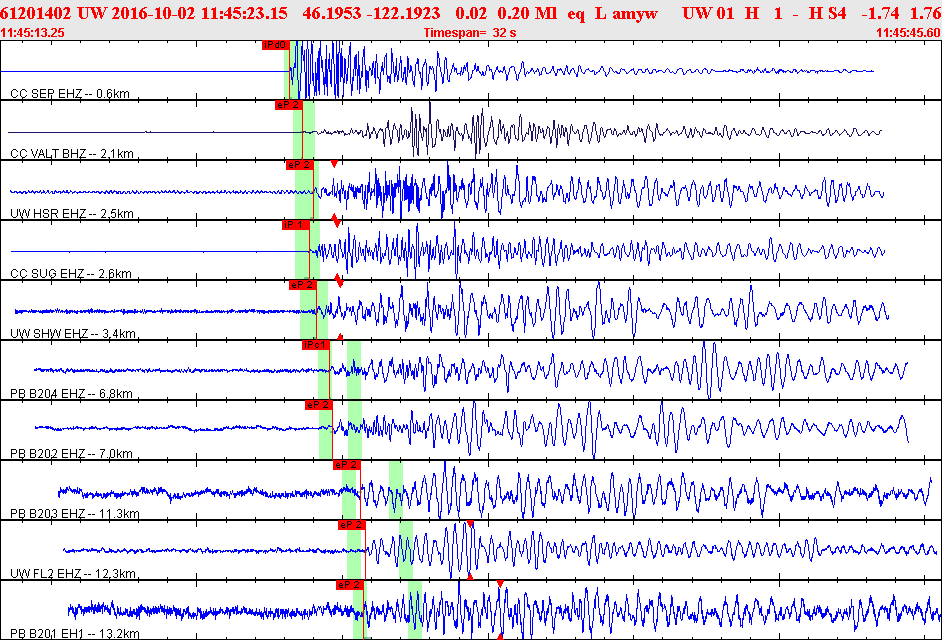The width and height of the screenshot is (942, 640).
Task: Click the 0.20 Ml magnitude value in header
Action: 527,13
